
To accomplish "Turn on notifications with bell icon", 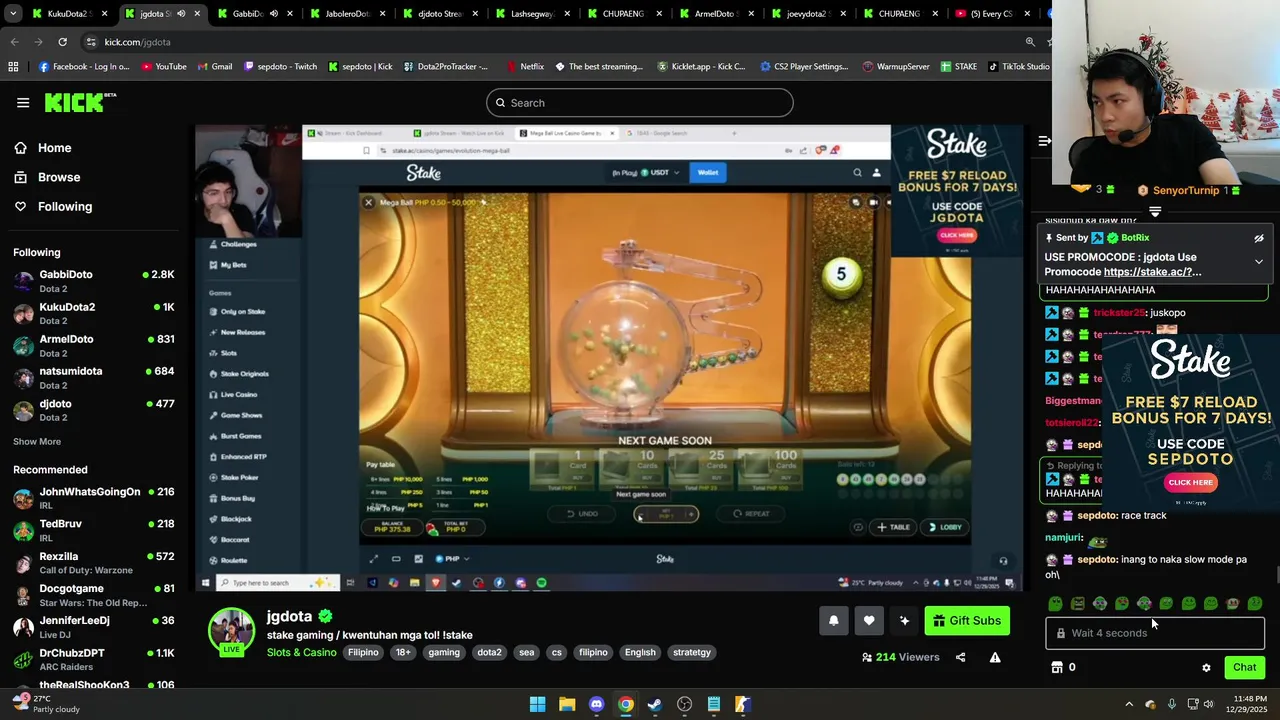I will 834,621.
